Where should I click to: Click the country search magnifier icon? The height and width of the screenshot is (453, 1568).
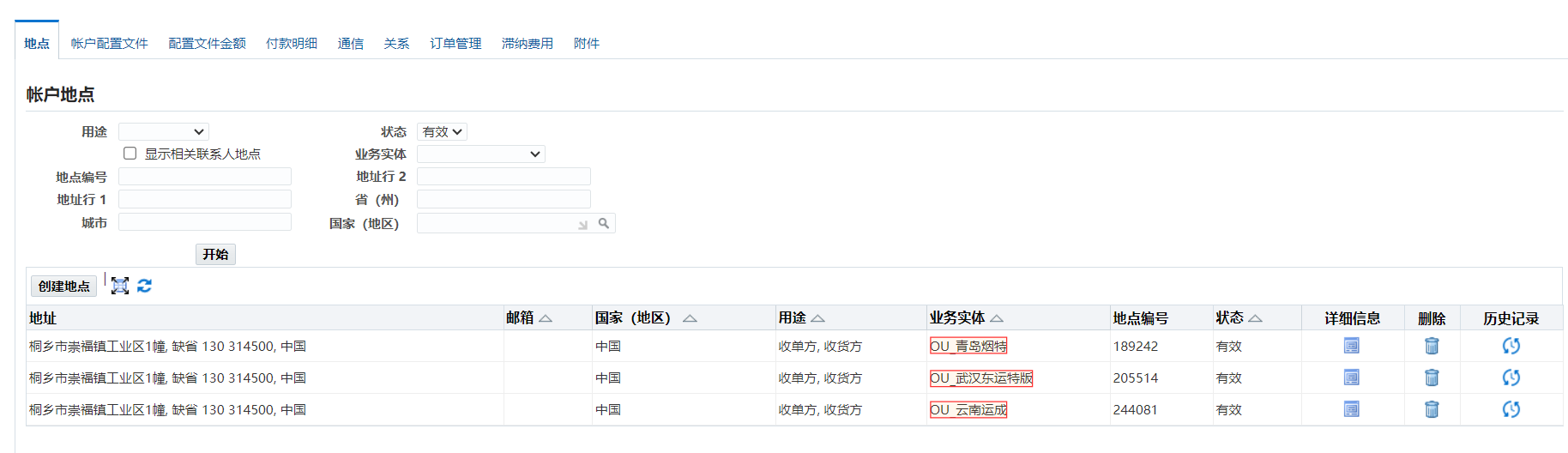(604, 223)
